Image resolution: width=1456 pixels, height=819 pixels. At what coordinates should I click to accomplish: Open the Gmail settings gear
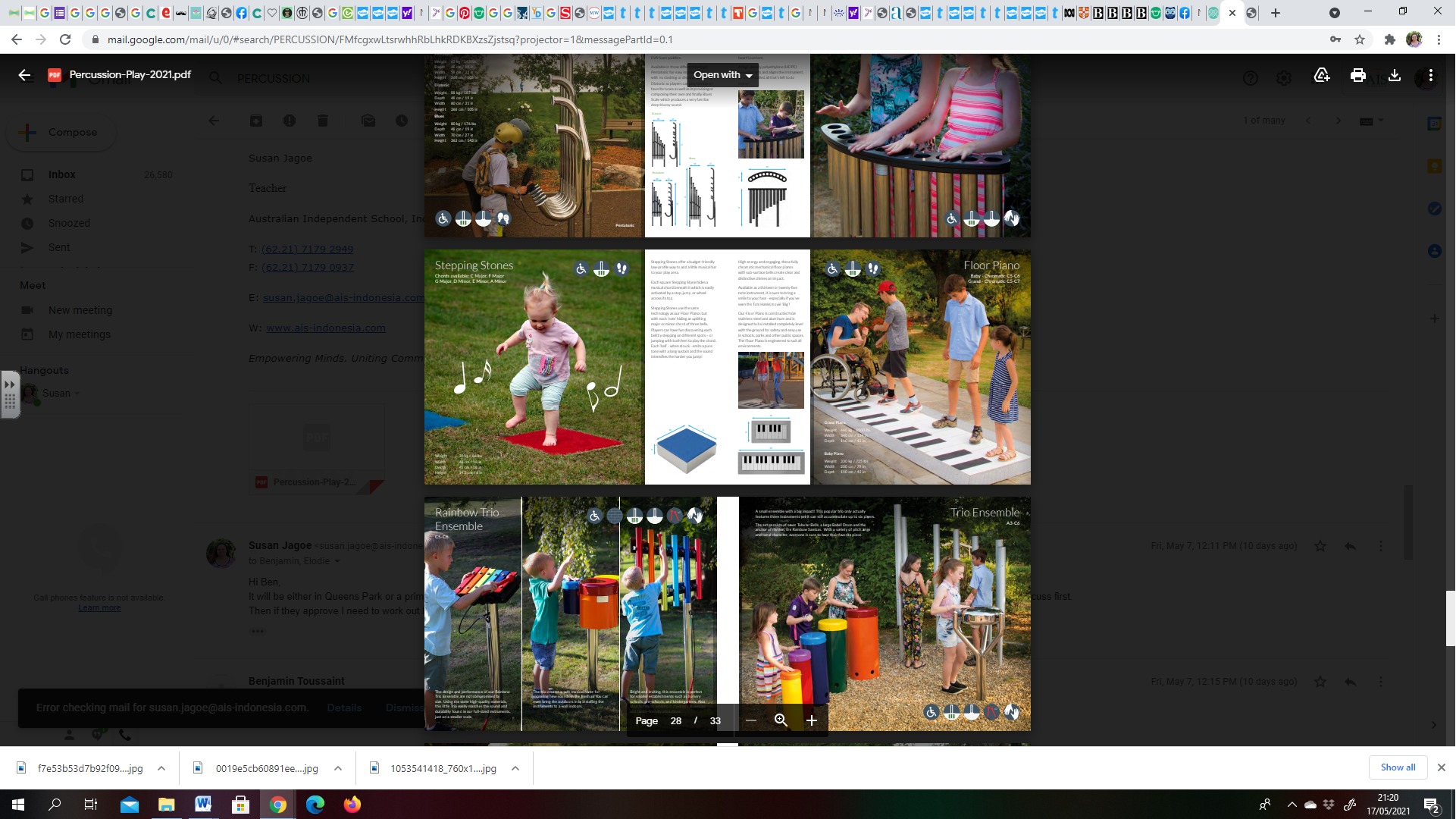click(1284, 78)
